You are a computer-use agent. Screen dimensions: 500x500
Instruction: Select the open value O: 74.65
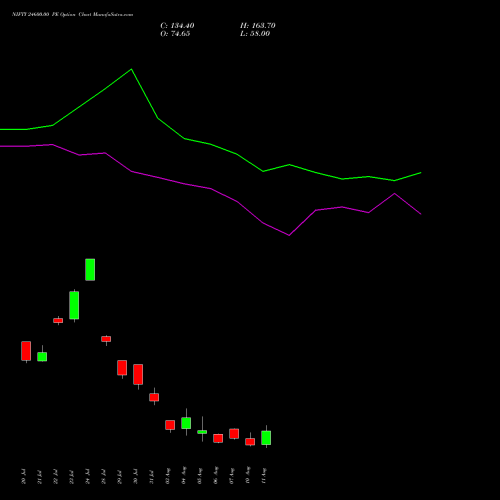(x=175, y=34)
